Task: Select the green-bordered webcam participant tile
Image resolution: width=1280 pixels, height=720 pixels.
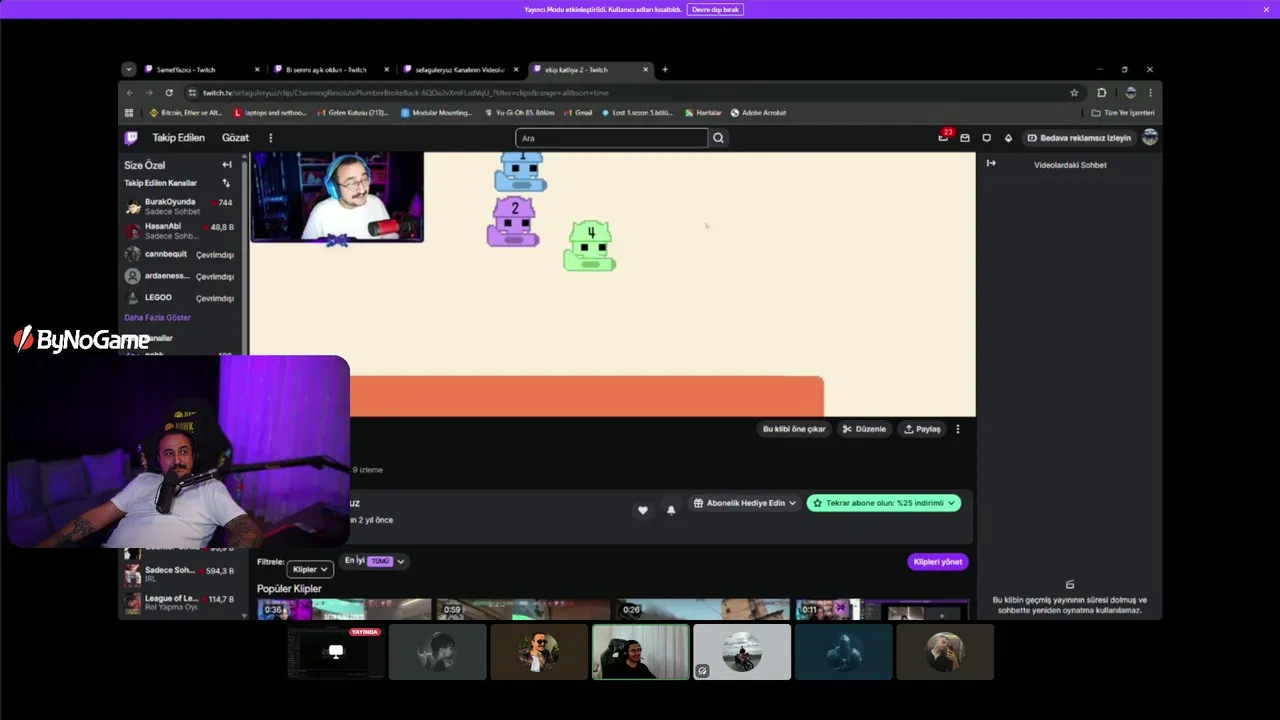Action: pos(641,652)
